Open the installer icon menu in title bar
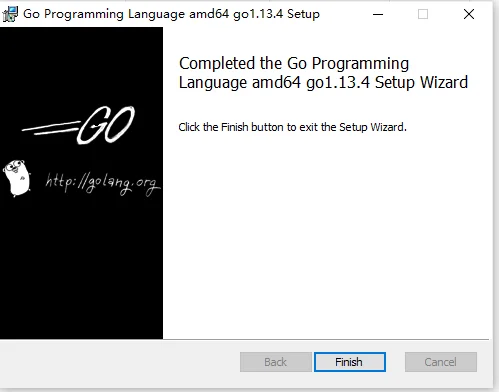The width and height of the screenshot is (499, 392). 10,14
